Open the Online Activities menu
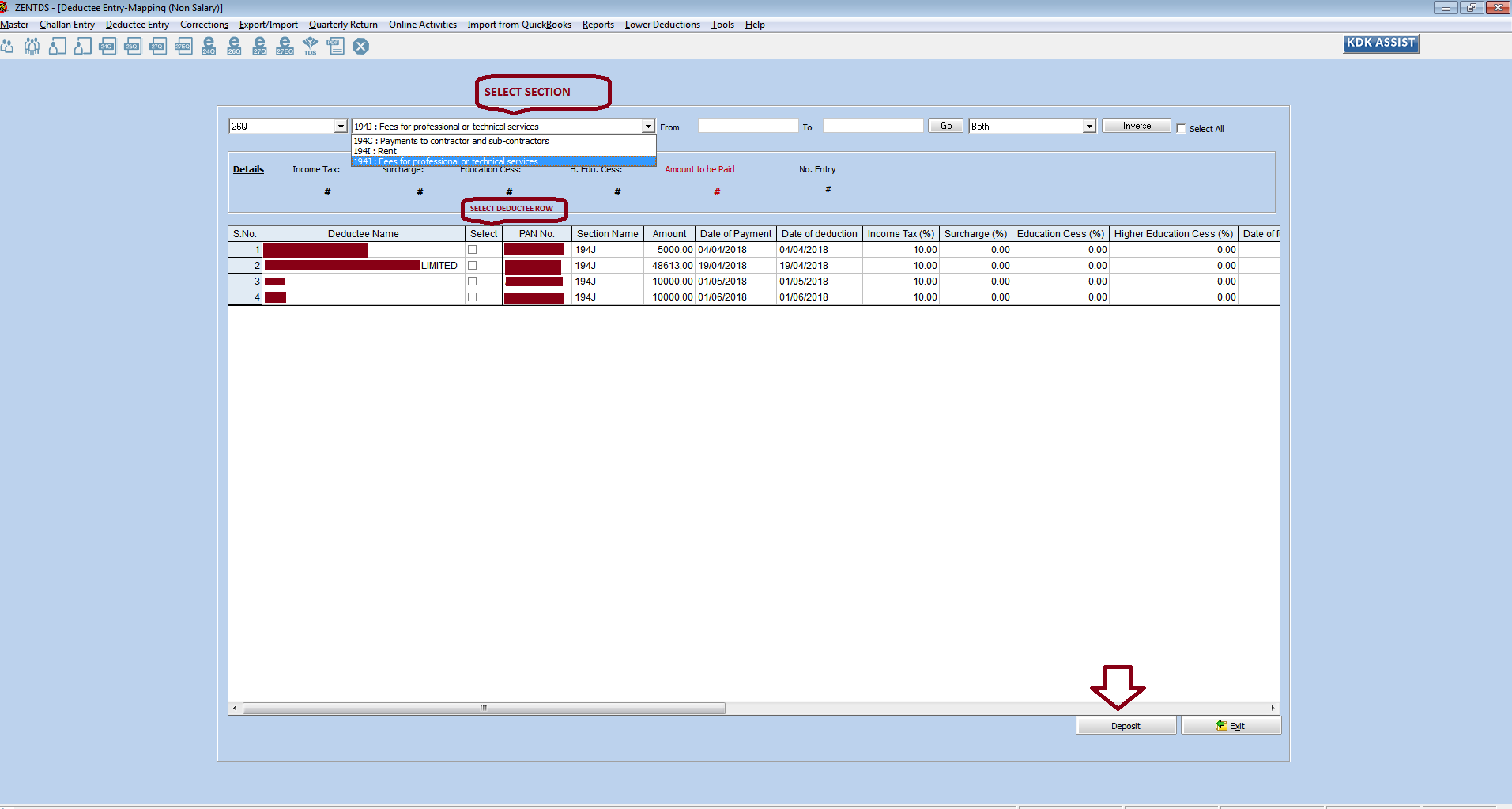1512x809 pixels. point(423,25)
